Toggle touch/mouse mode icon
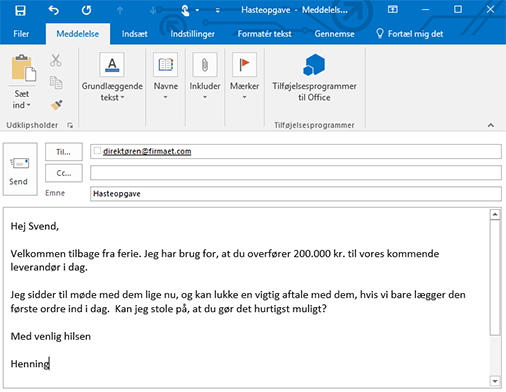 pyautogui.click(x=185, y=10)
